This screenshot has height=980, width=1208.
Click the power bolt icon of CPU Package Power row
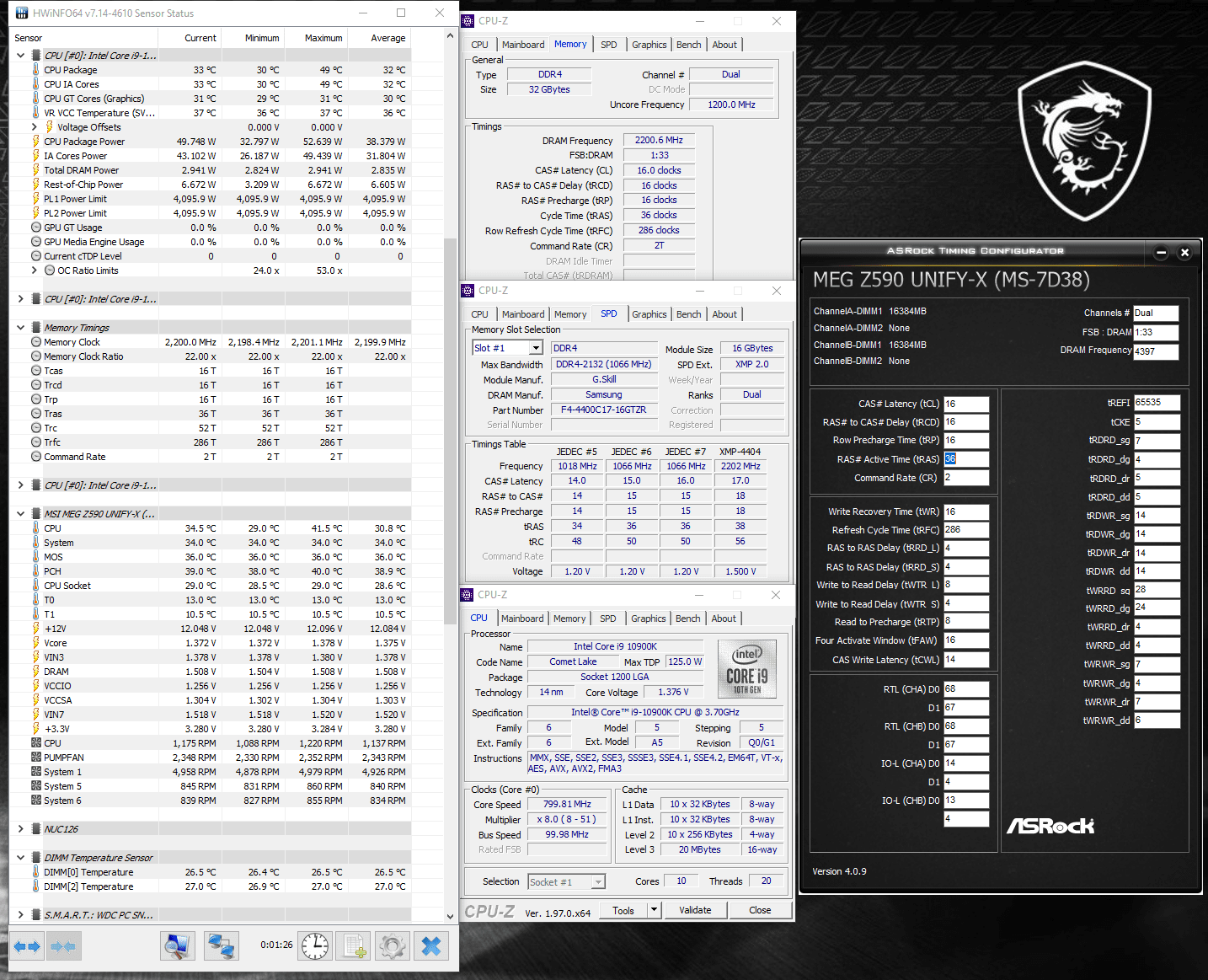[36, 142]
